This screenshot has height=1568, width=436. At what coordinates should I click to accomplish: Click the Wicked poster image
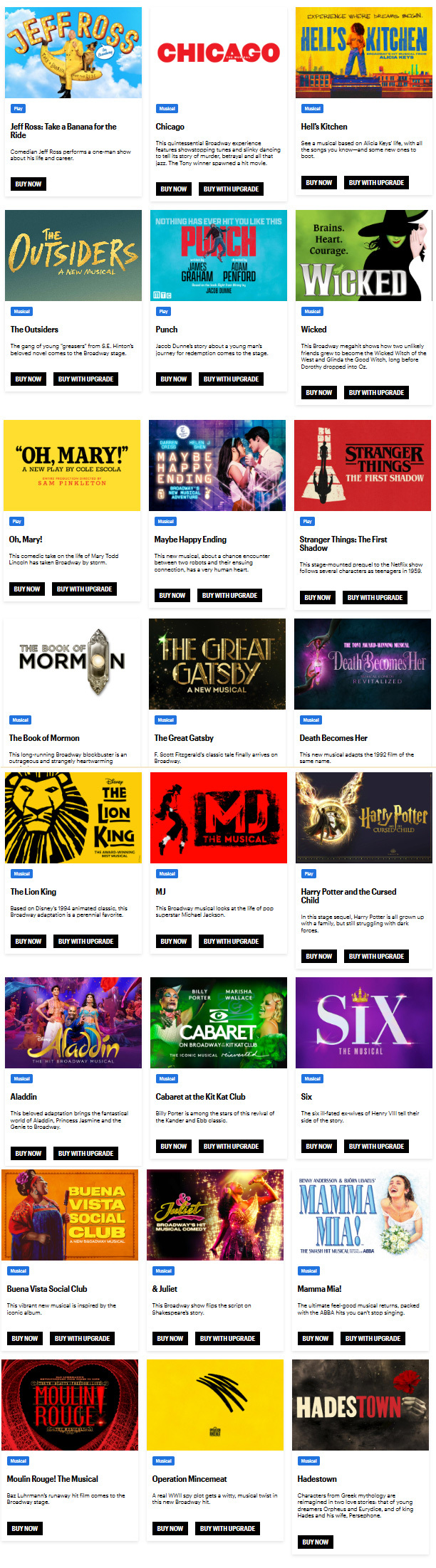363,256
